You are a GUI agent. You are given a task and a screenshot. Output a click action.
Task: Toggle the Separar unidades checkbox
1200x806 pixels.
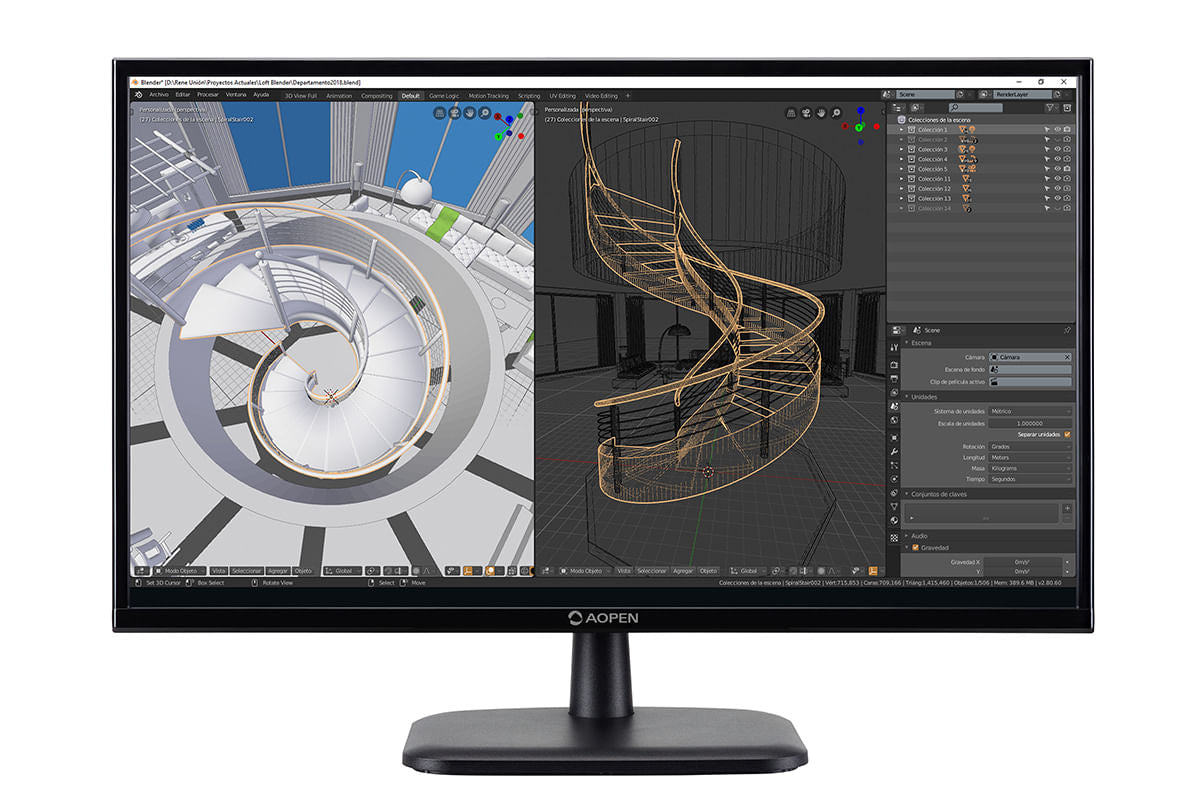(x=1067, y=434)
